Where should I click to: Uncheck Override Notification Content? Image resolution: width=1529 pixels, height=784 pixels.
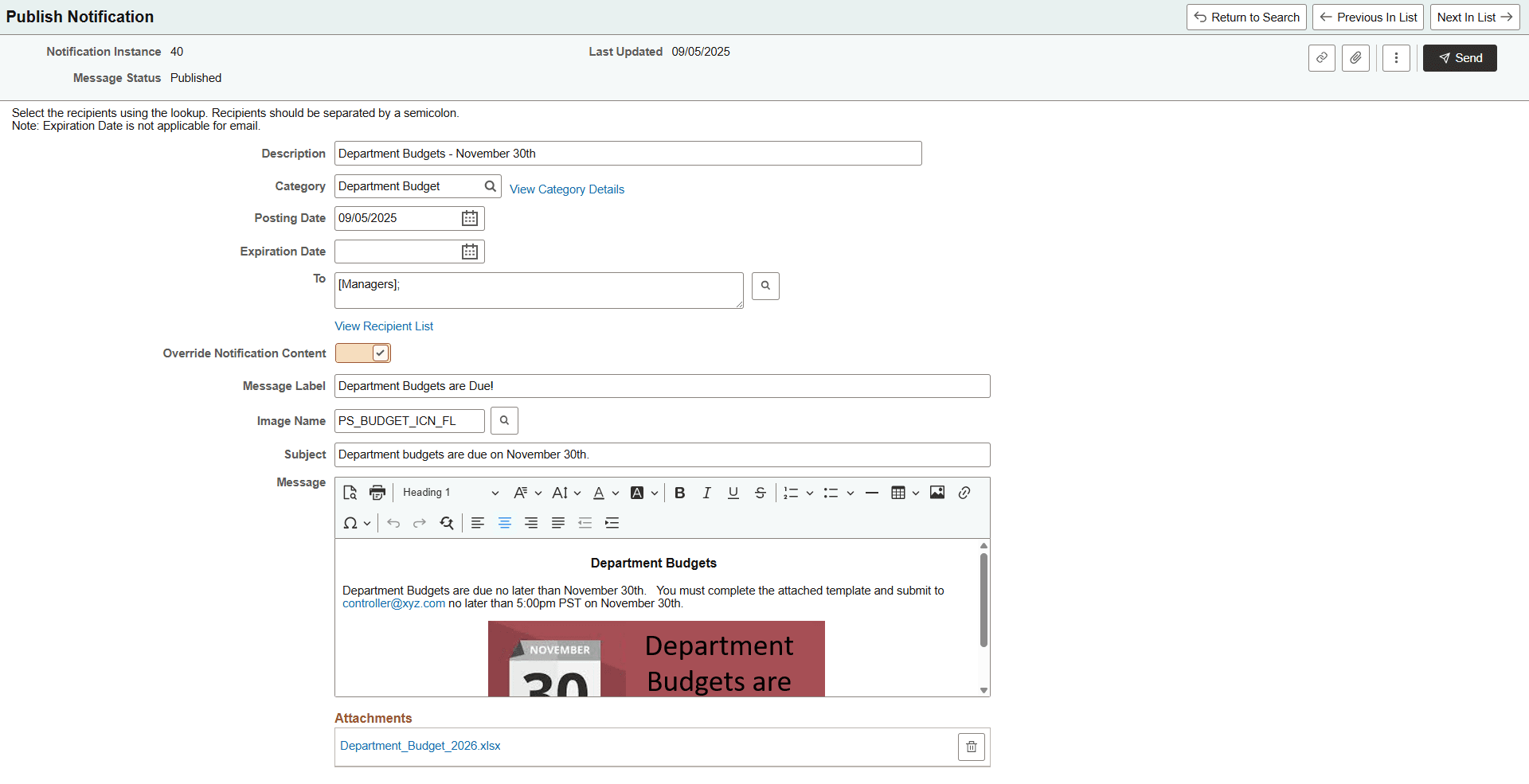coord(380,353)
